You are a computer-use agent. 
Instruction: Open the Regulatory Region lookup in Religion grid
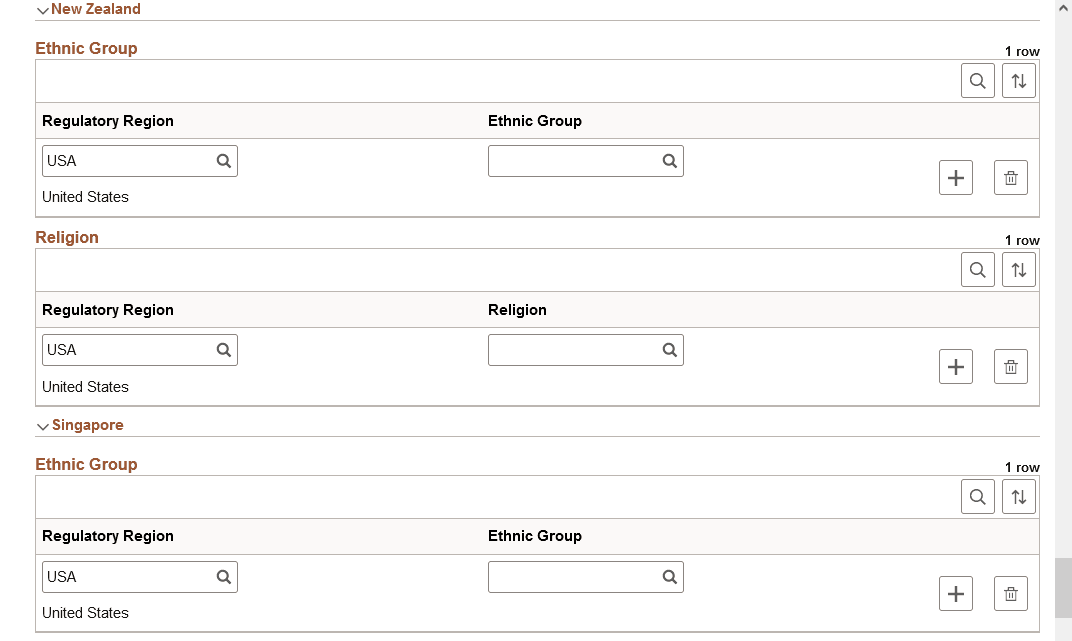pos(224,349)
